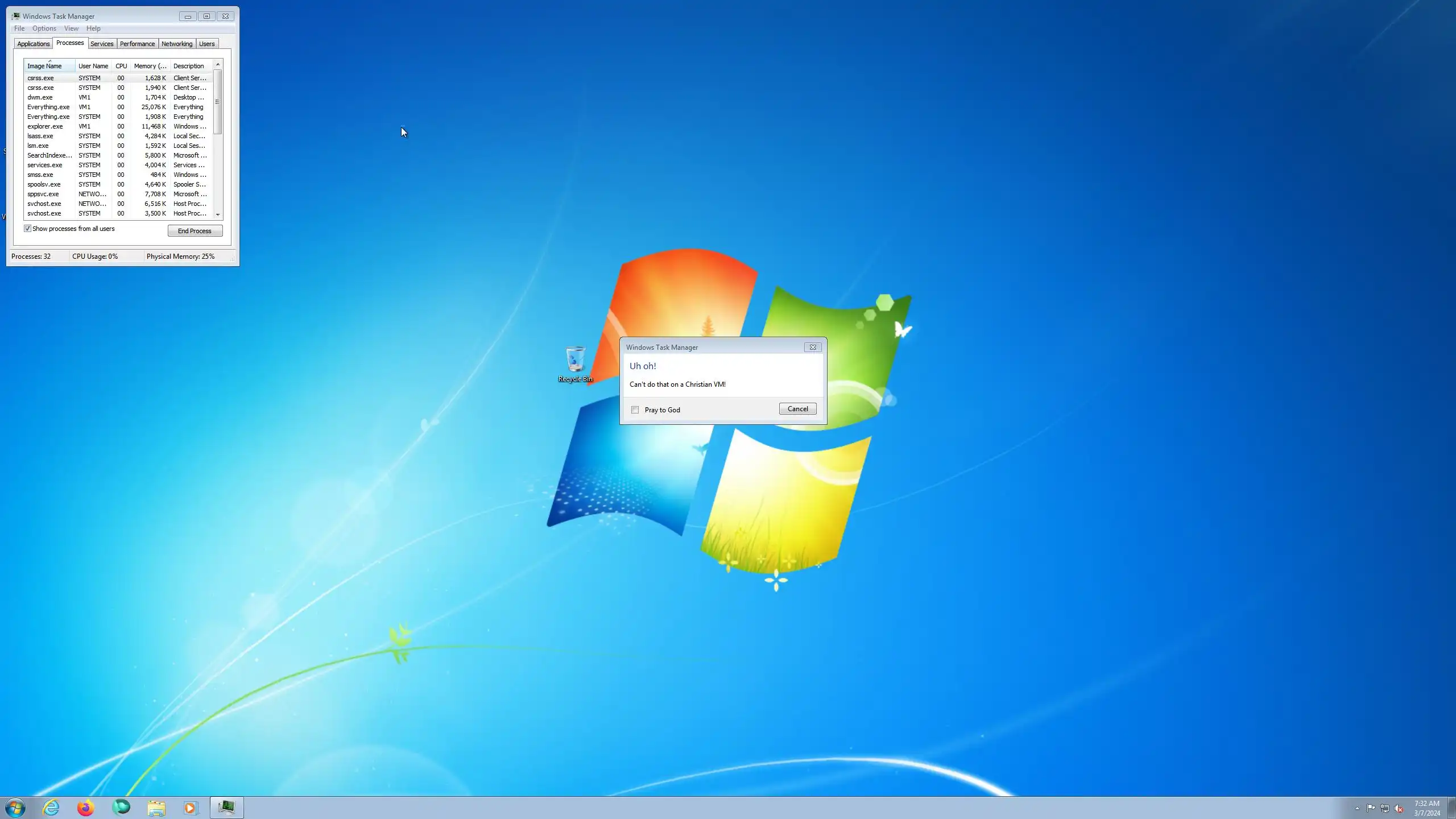The image size is (1456, 819).
Task: Select the explorer.exe process row
Action: tap(45, 126)
